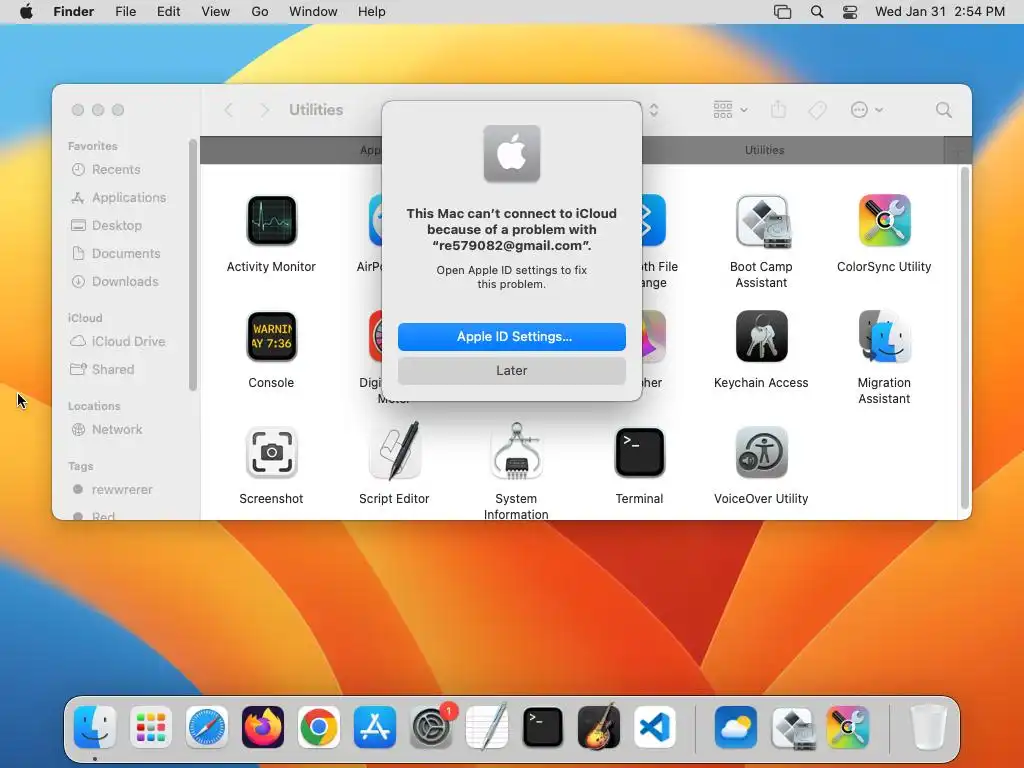Open App Store from the Dock
Image resolution: width=1024 pixels, height=768 pixels.
click(x=375, y=727)
